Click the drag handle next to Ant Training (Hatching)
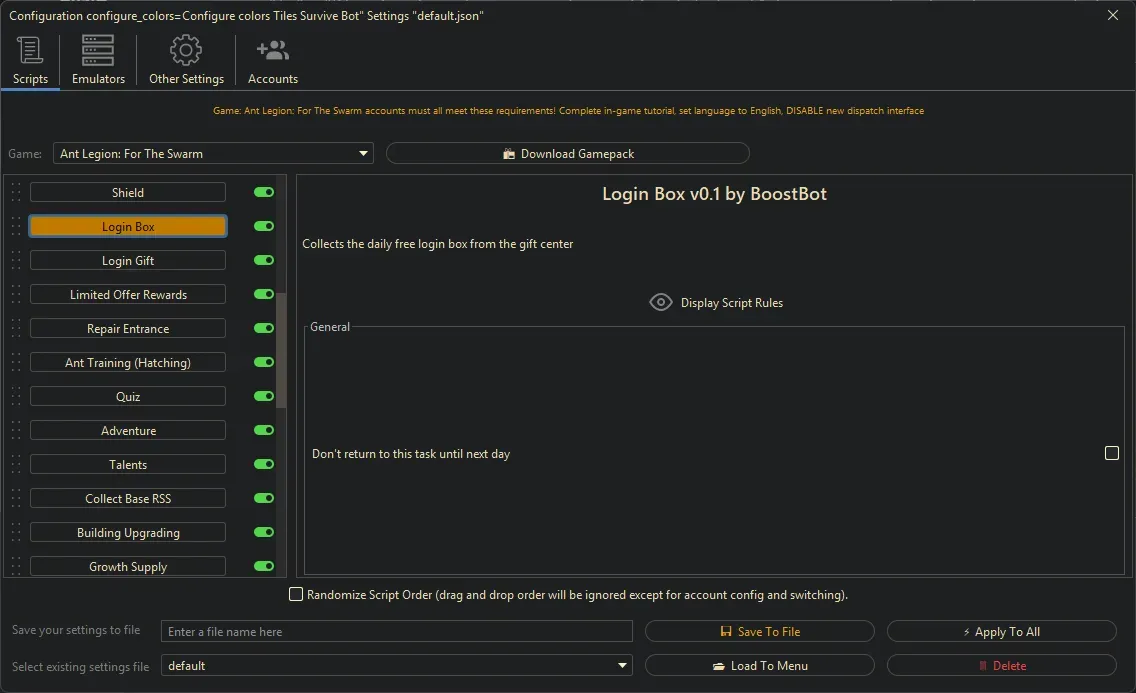This screenshot has height=693, width=1136. click(x=16, y=362)
